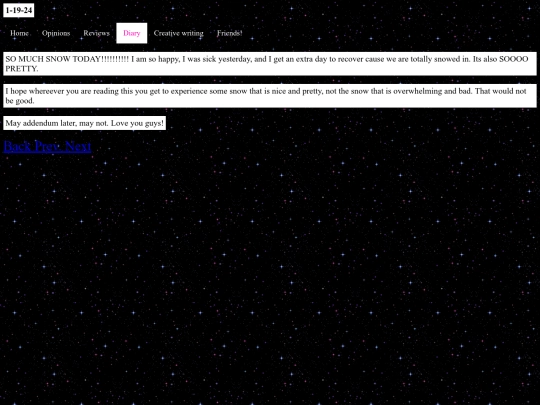Viewport: 540px width, 405px height.
Task: Go to the Prev. diary entry
Action: (49, 146)
